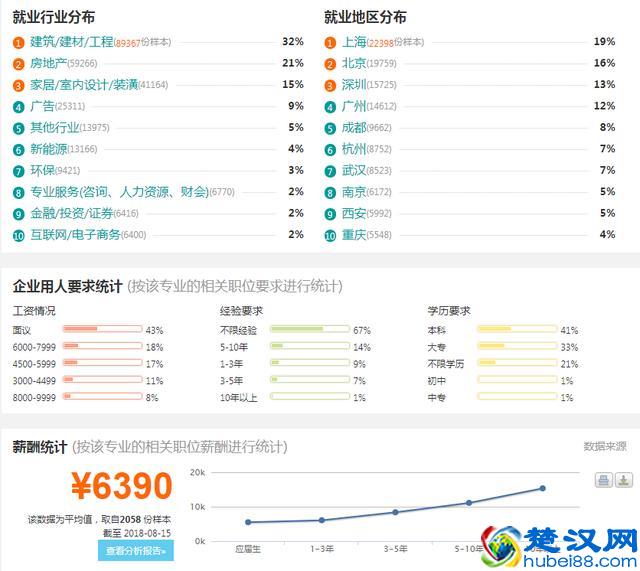Open 广告 industry link
Image resolution: width=640 pixels, height=571 pixels.
(42, 107)
